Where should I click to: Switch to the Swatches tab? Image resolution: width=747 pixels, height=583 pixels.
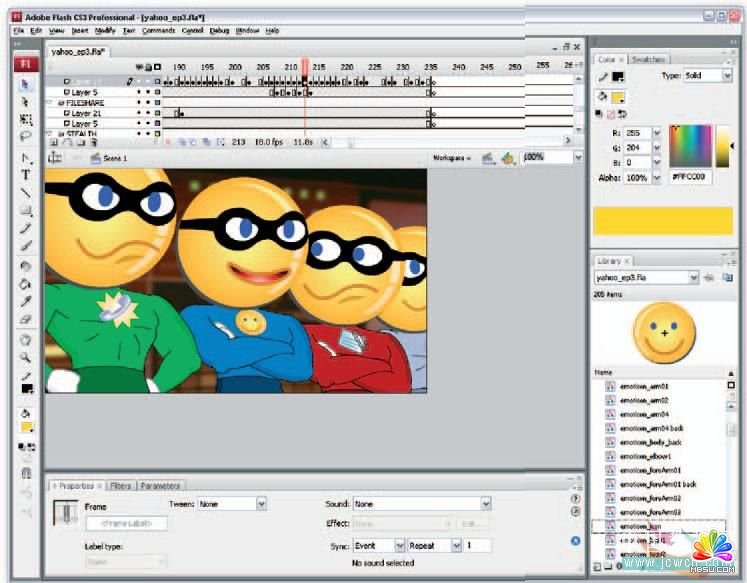point(648,60)
